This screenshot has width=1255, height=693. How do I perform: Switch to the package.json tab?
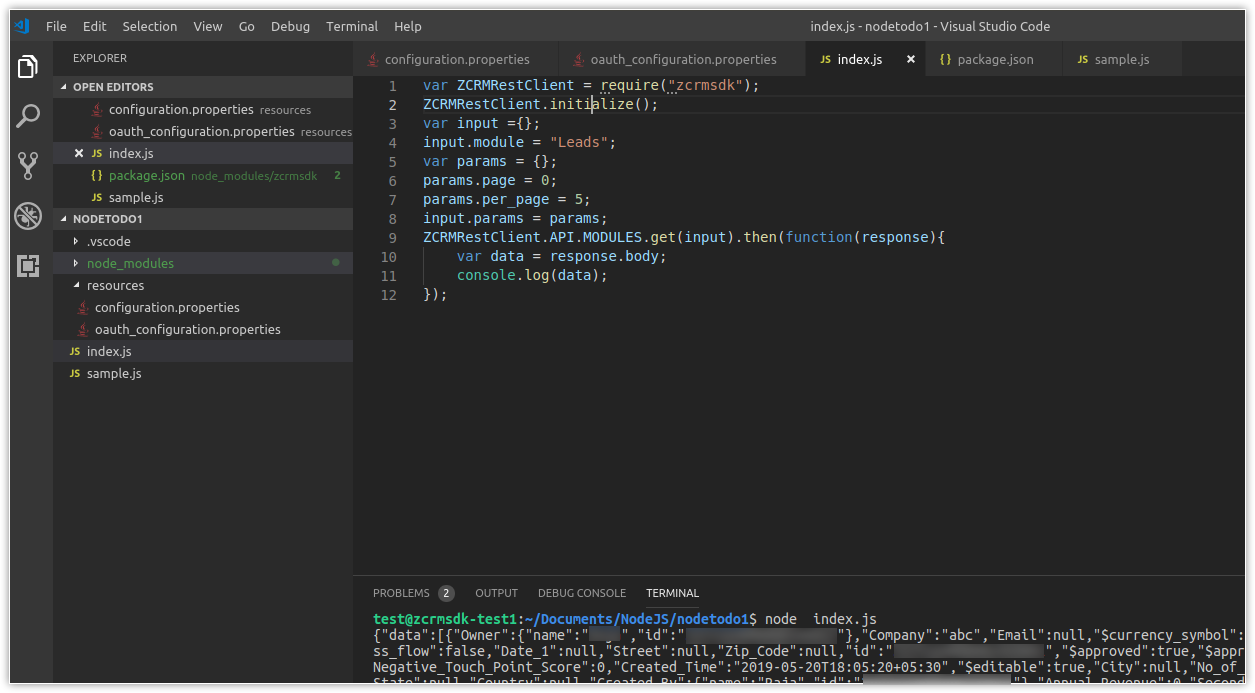pos(994,60)
